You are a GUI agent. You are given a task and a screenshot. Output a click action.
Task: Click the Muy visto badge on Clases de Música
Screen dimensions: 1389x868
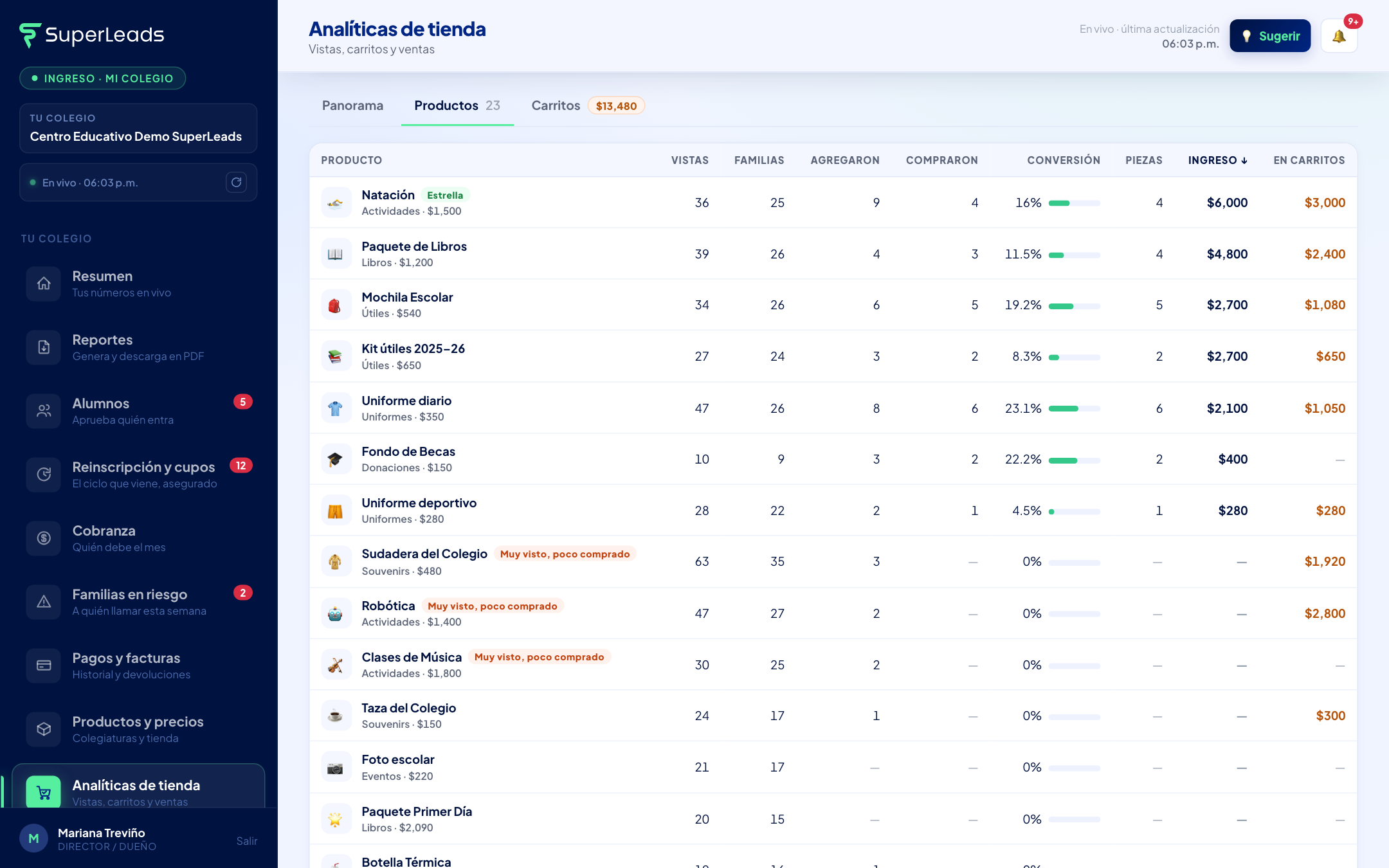click(x=539, y=656)
